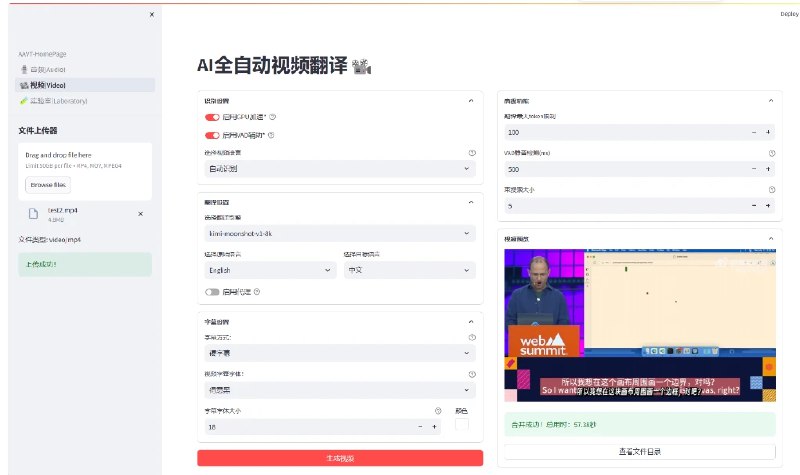This screenshot has width=800, height=475.
Task: Click the test2.mp4 file name
Action: click(62, 210)
